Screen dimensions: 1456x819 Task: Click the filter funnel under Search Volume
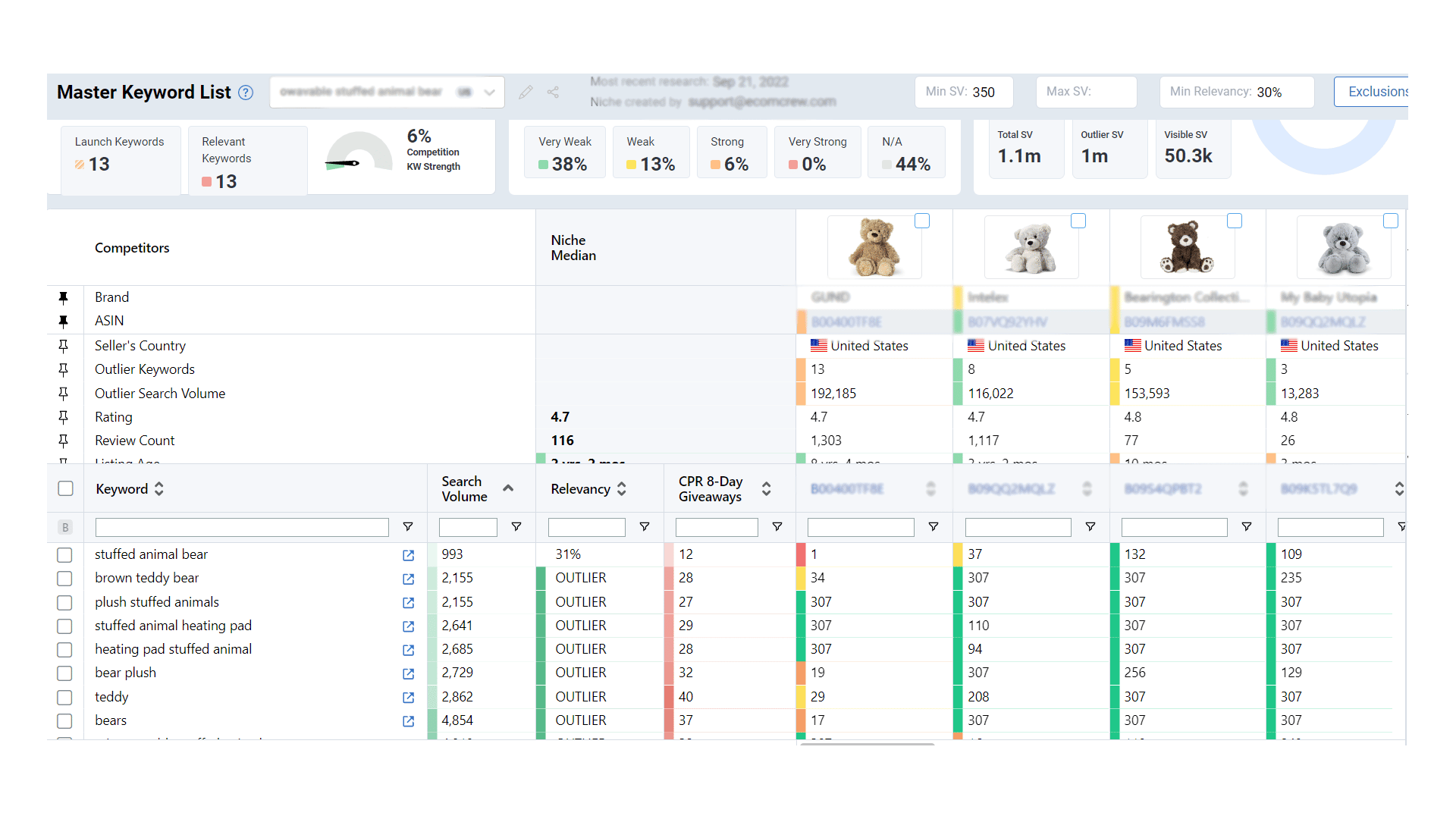pyautogui.click(x=516, y=526)
